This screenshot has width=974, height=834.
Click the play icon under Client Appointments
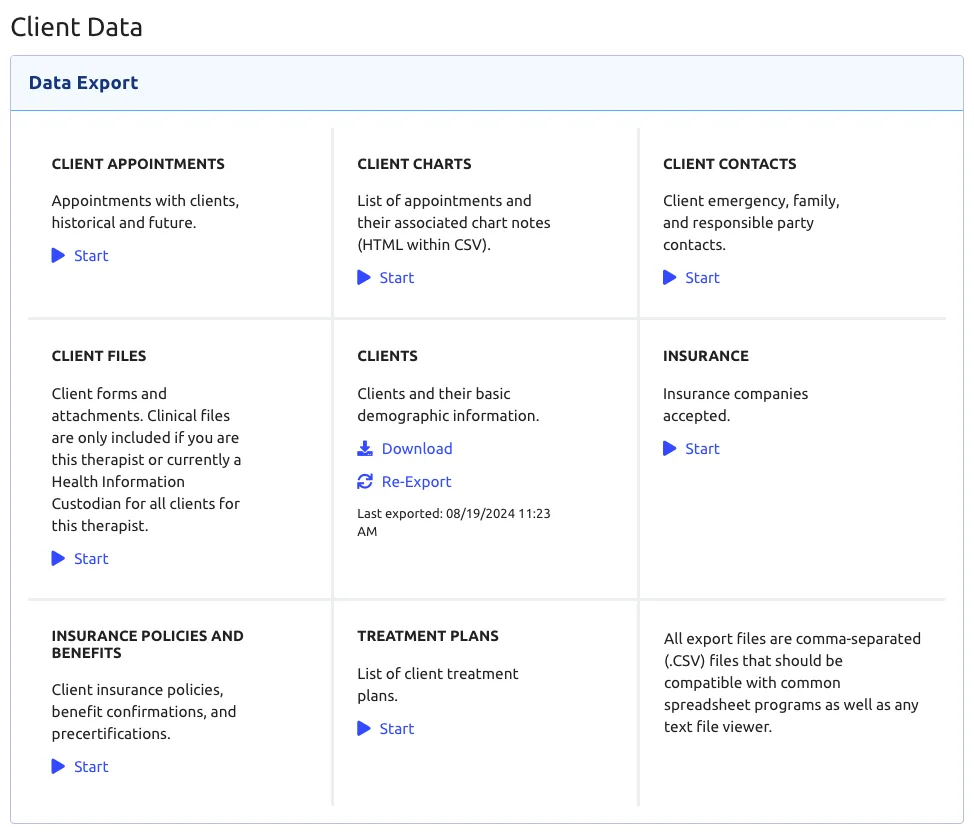coord(58,256)
